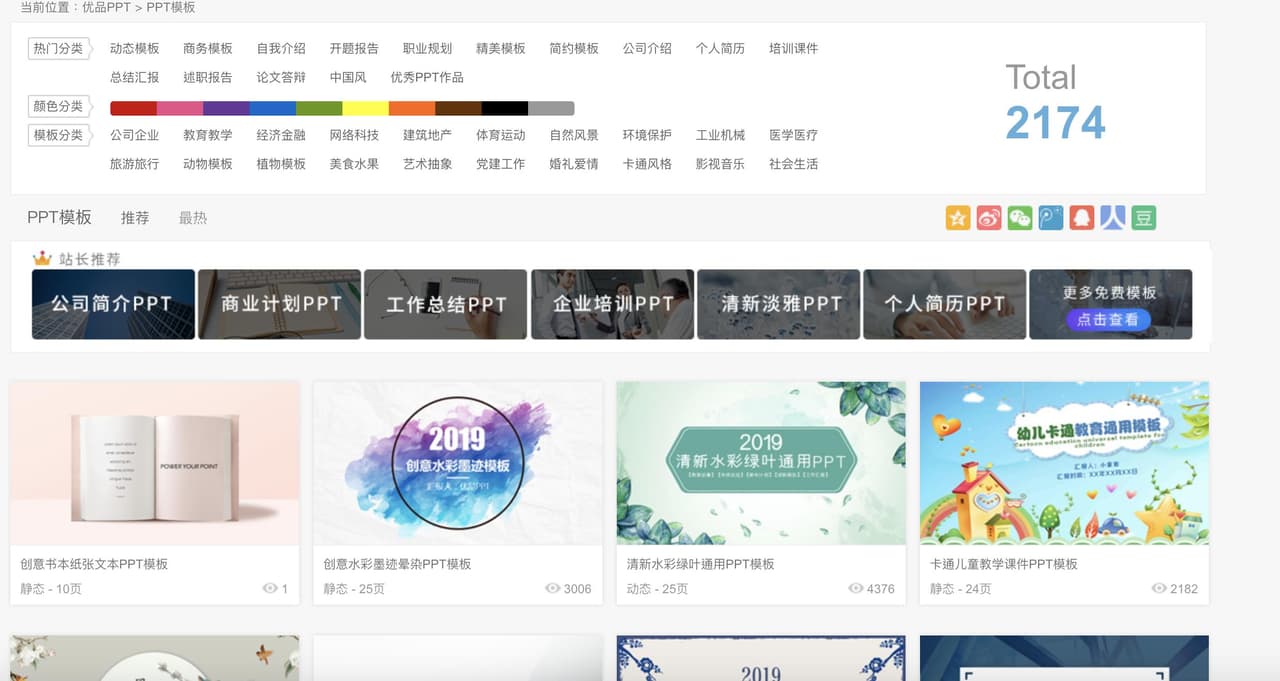Image resolution: width=1280 pixels, height=681 pixels.
Task: Go to 优品PPT in the breadcrumb
Action: point(104,7)
